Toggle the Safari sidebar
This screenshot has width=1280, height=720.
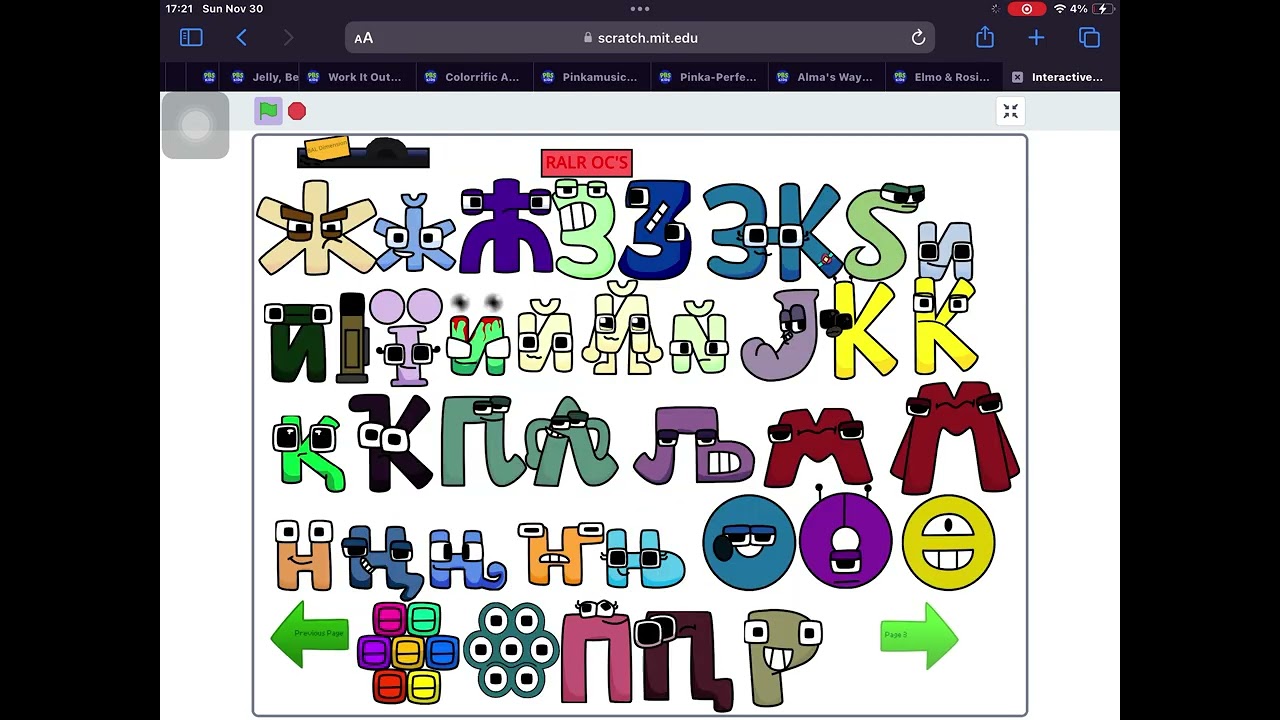191,38
